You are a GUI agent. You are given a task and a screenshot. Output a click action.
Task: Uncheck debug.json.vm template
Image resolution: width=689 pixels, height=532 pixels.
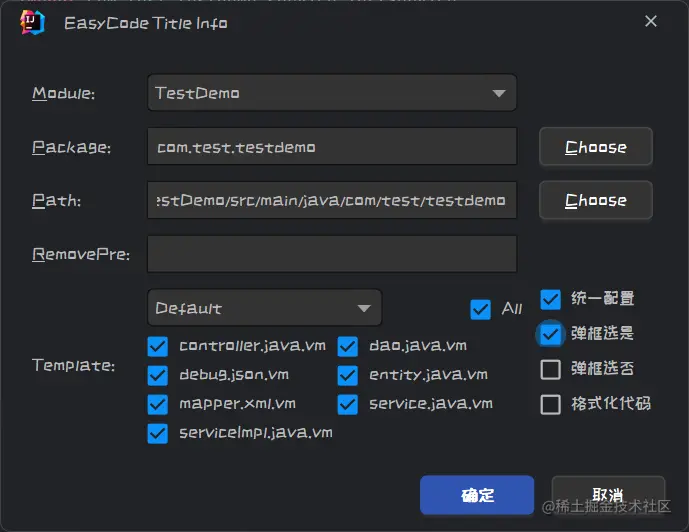pos(157,375)
